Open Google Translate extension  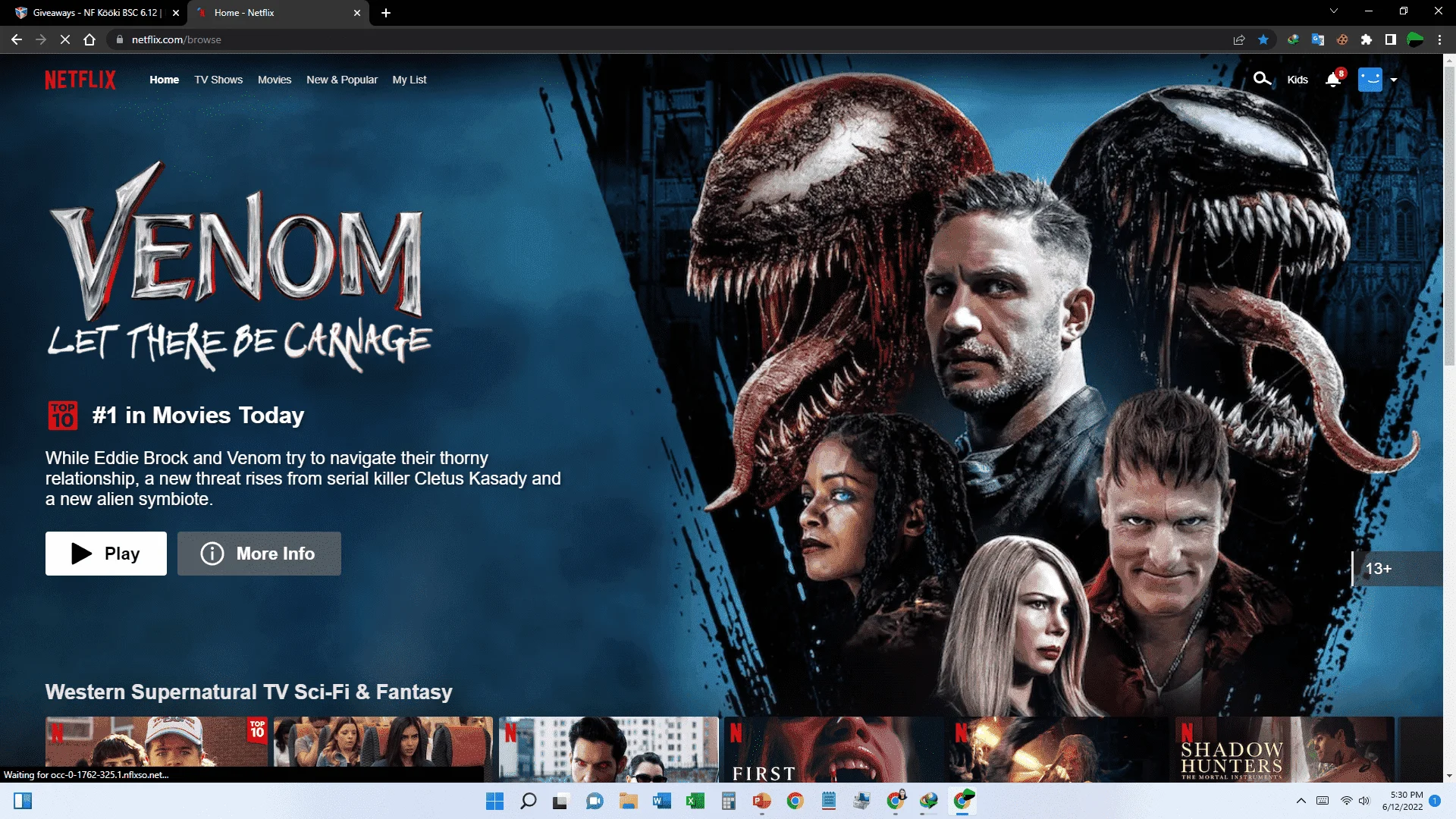1318,39
